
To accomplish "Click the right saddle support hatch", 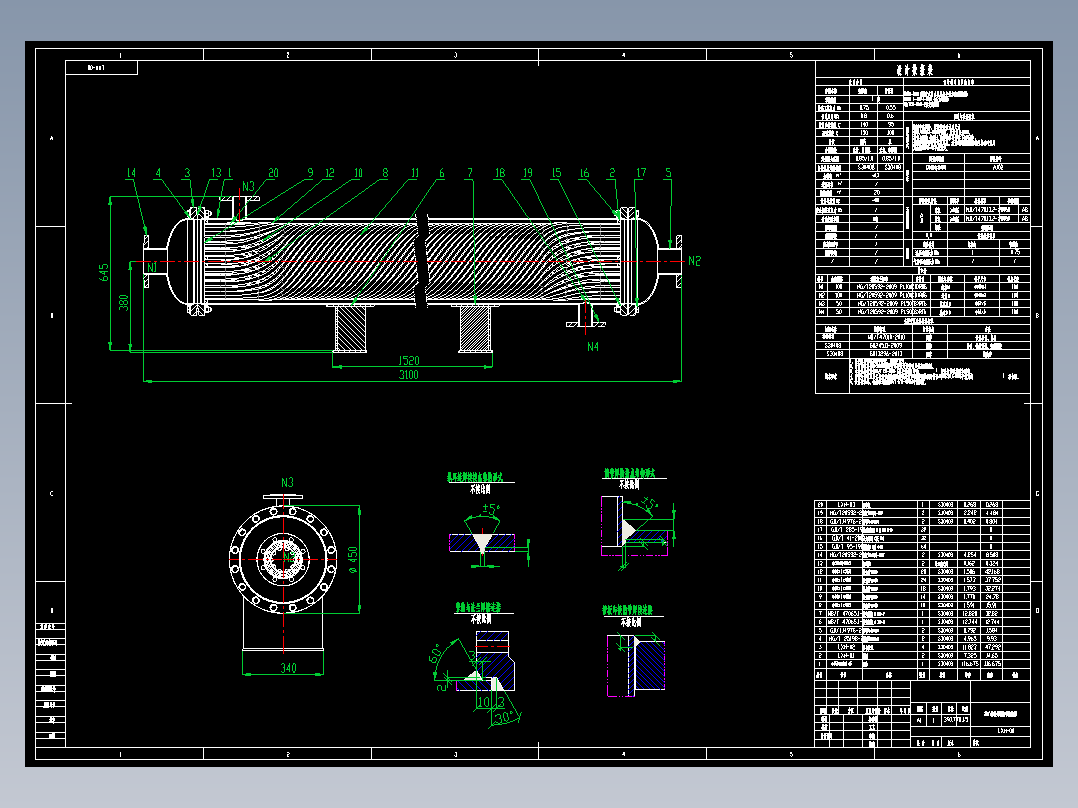I will pos(474,329).
